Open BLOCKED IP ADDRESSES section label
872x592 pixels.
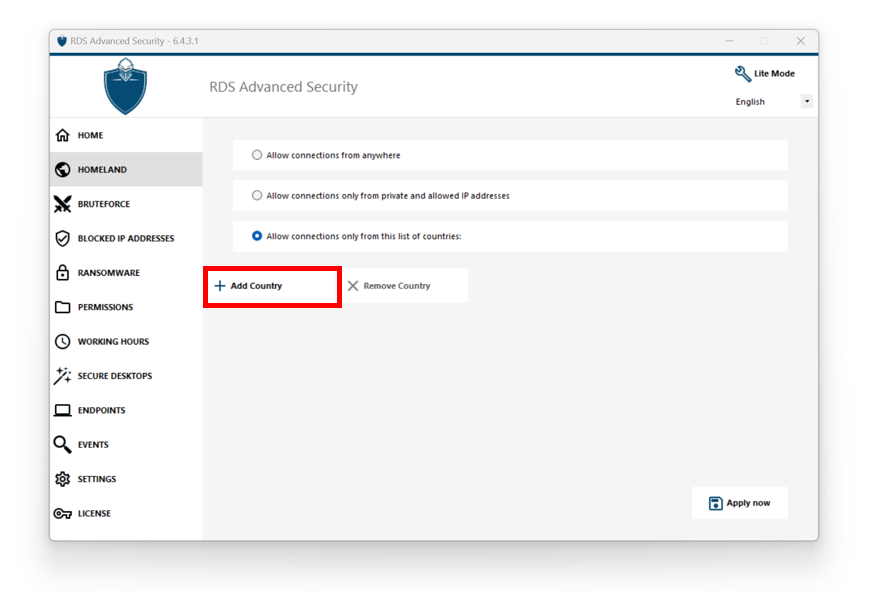tap(126, 238)
